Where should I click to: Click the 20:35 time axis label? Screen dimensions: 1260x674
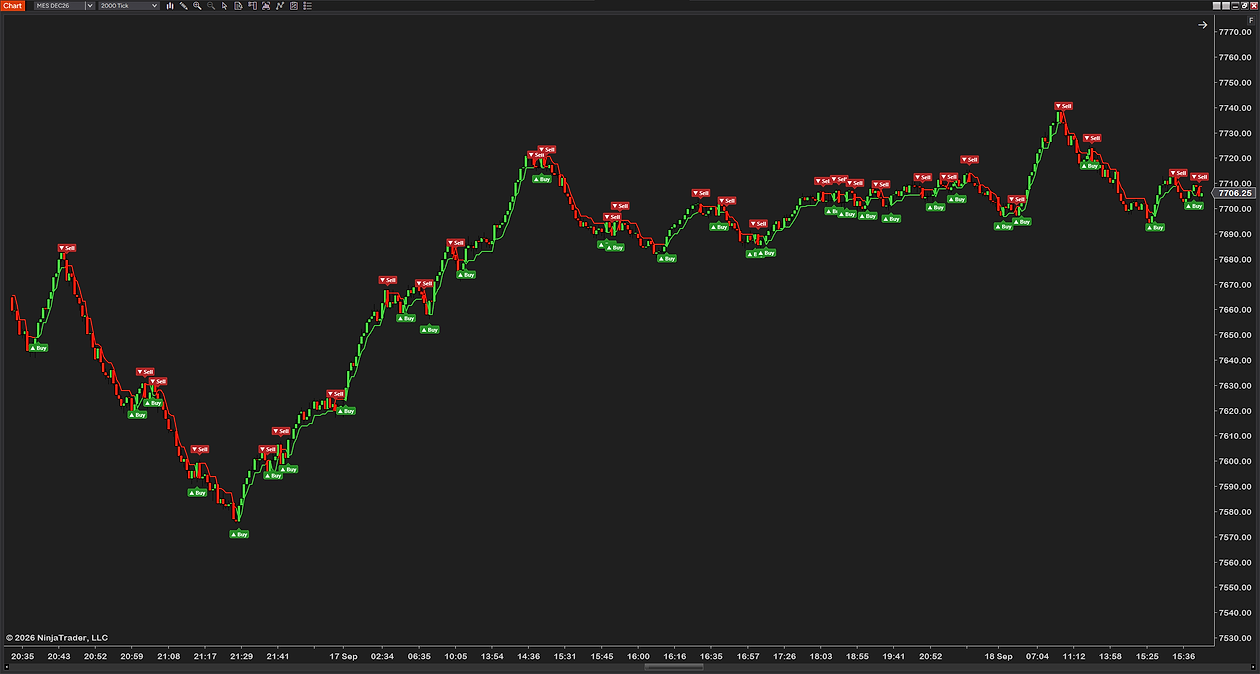click(23, 657)
